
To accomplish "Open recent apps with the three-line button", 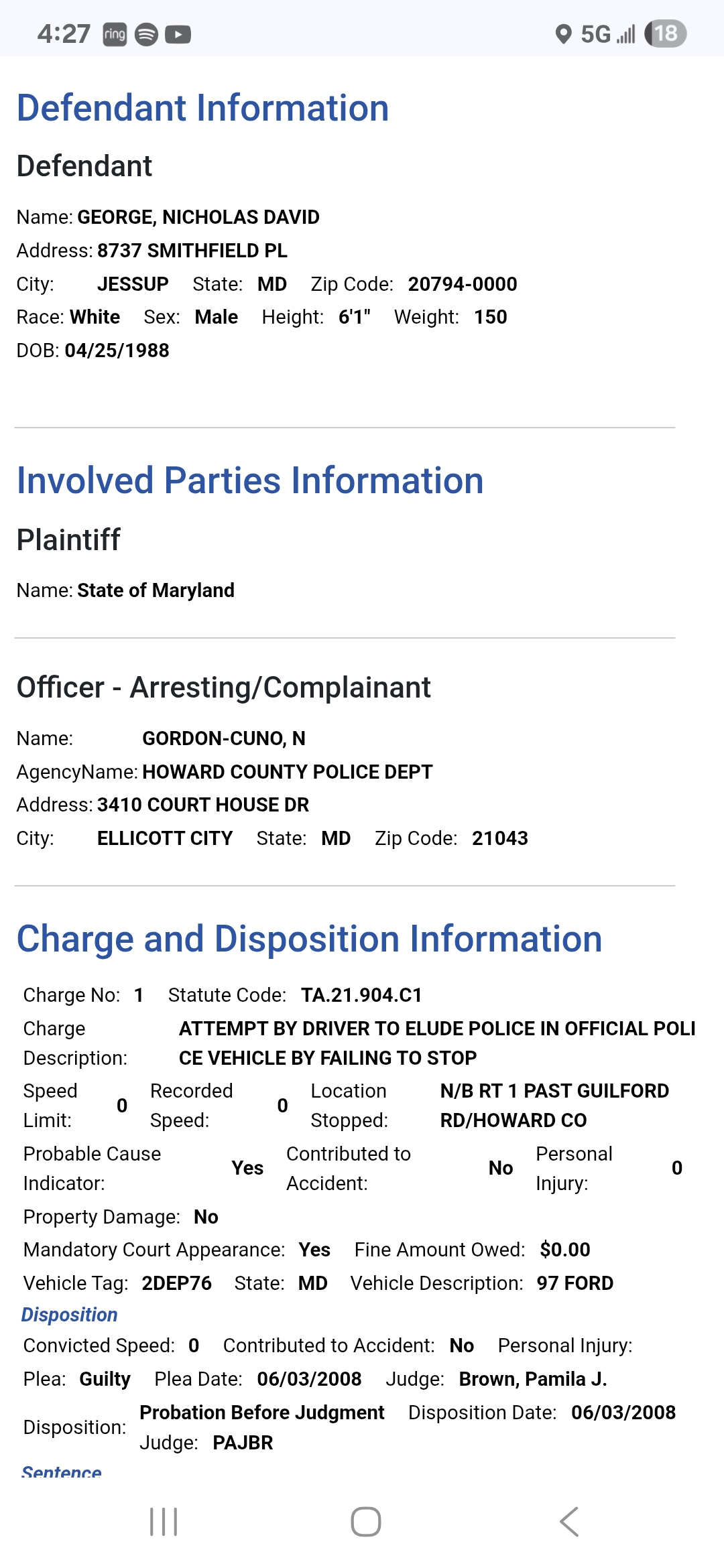I will 164,1521.
